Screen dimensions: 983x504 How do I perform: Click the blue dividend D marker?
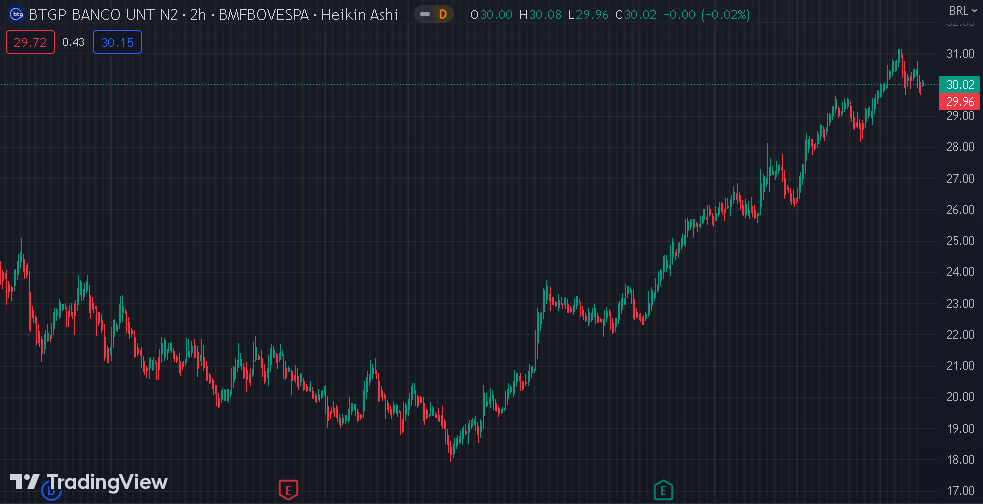point(51,489)
